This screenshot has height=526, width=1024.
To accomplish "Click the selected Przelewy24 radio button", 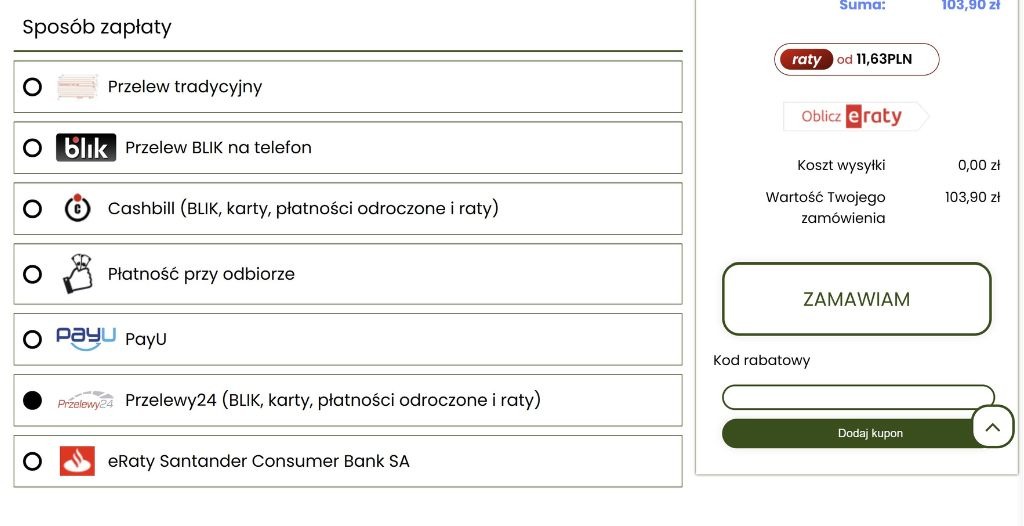I will coord(32,400).
